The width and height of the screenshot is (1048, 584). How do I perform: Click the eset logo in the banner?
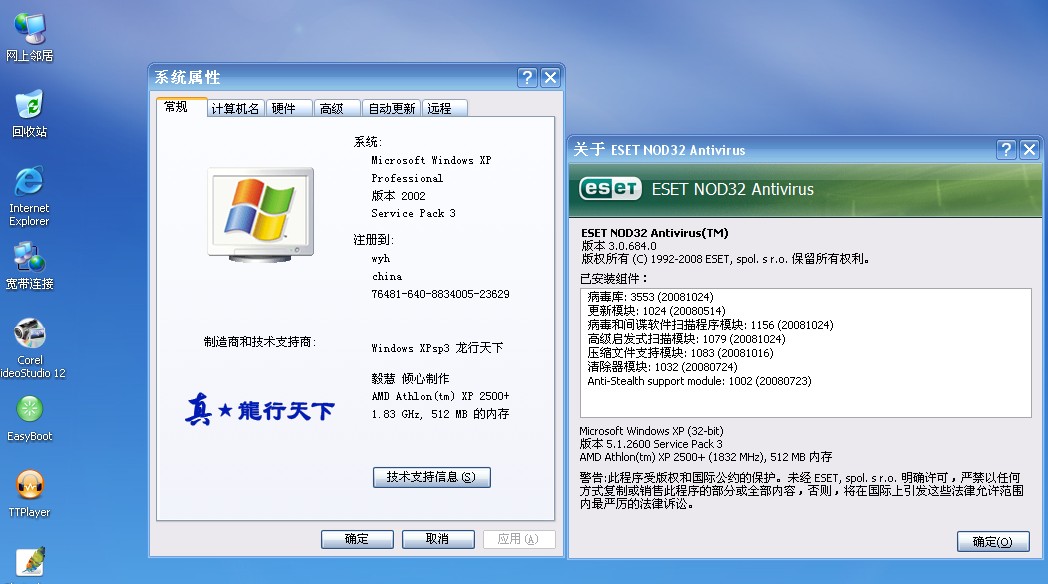610,189
